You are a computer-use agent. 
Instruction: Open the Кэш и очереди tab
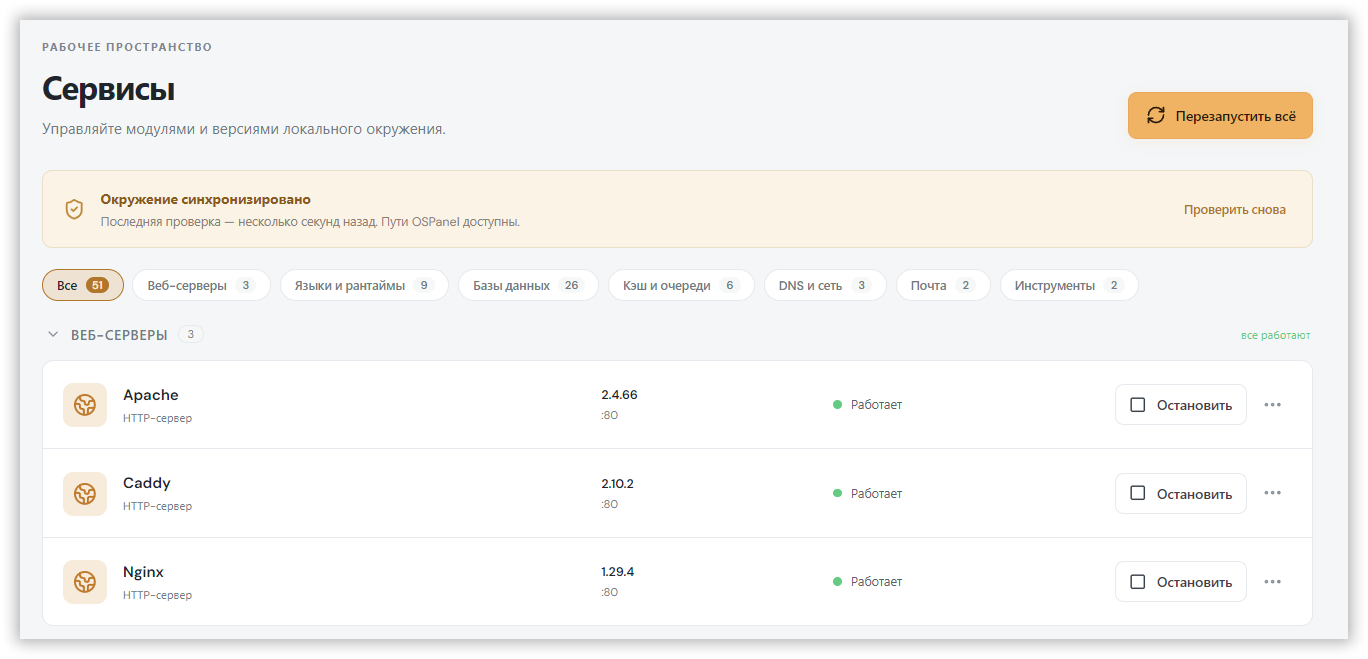coord(681,285)
